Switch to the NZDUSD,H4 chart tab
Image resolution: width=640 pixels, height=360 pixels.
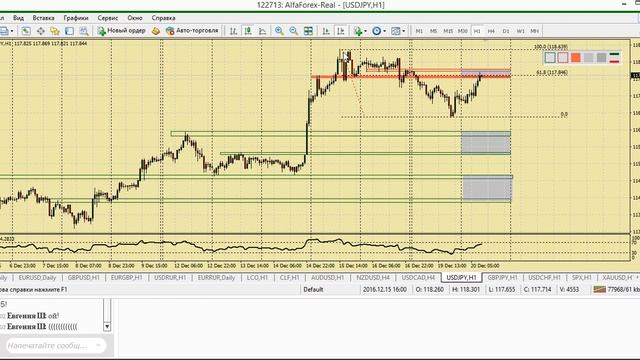(373, 278)
